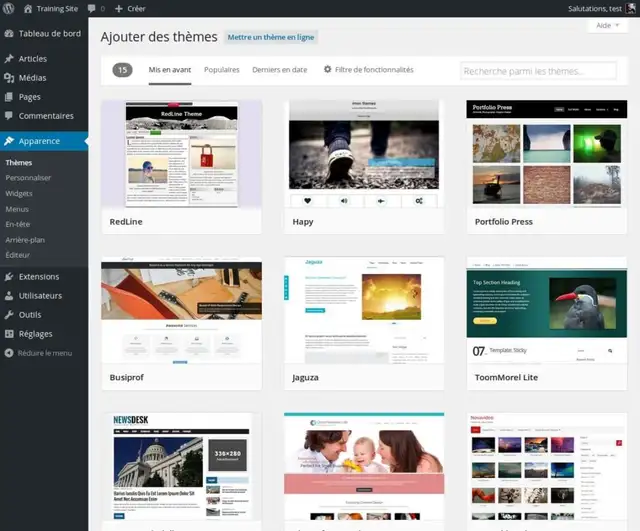Screen dimensions: 640x531
Task: Open the Arrière-plan submenu item
Action: click(x=25, y=240)
